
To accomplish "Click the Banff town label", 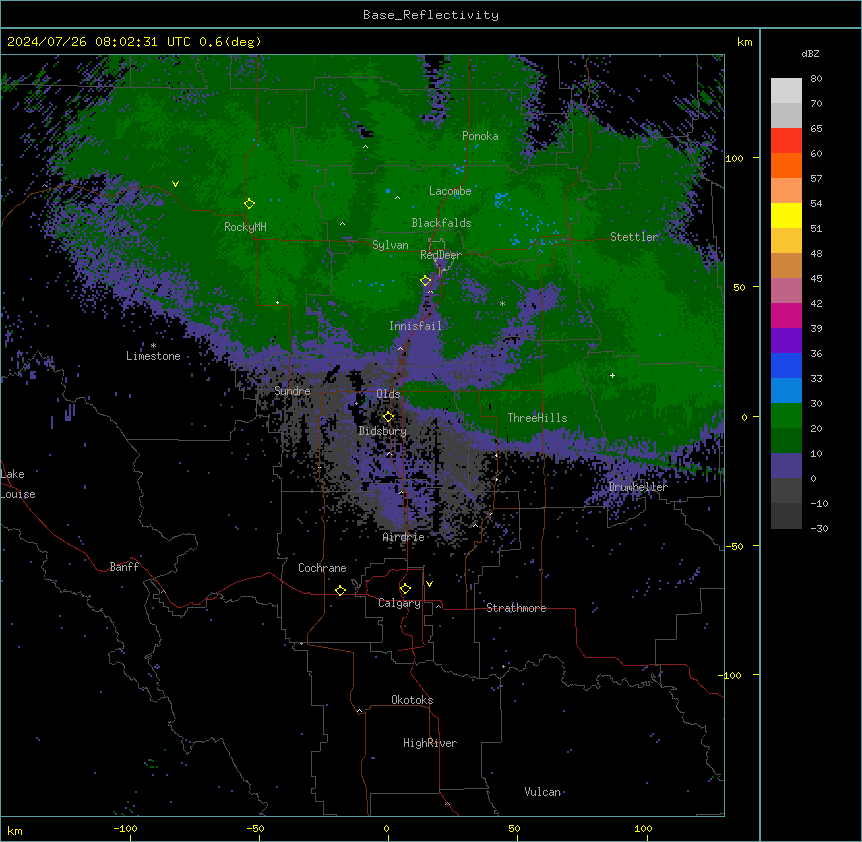I will pyautogui.click(x=124, y=567).
